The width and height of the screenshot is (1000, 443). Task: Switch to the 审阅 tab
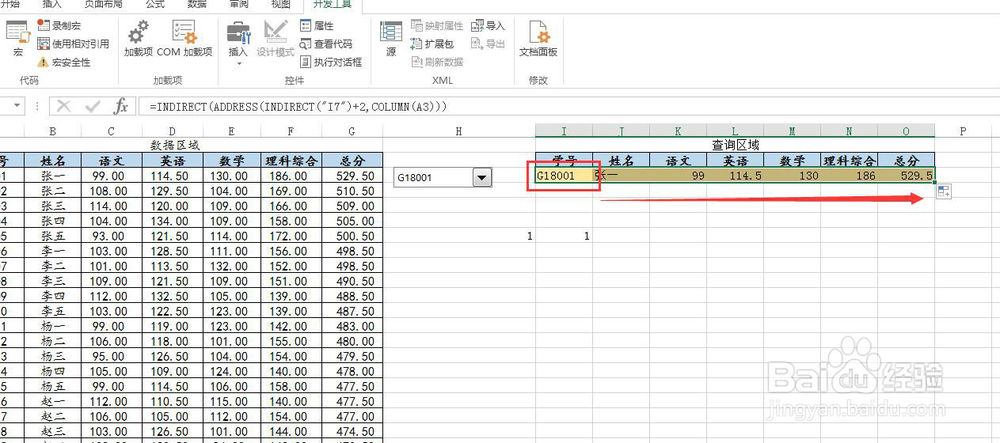(239, 4)
